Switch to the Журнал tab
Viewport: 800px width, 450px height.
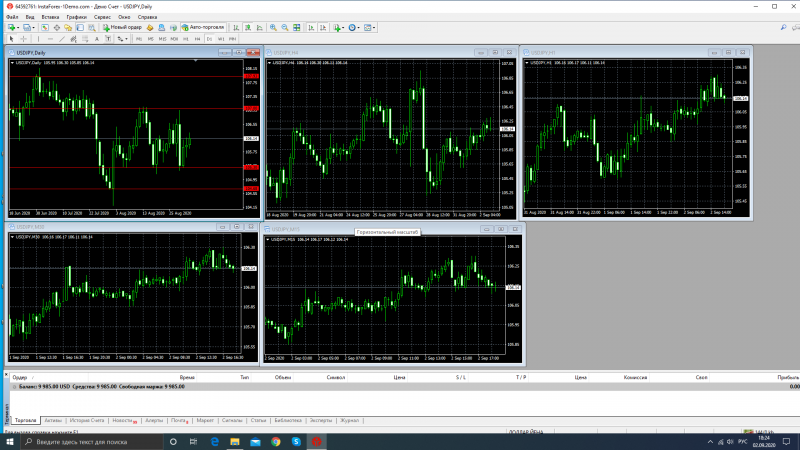(349, 420)
